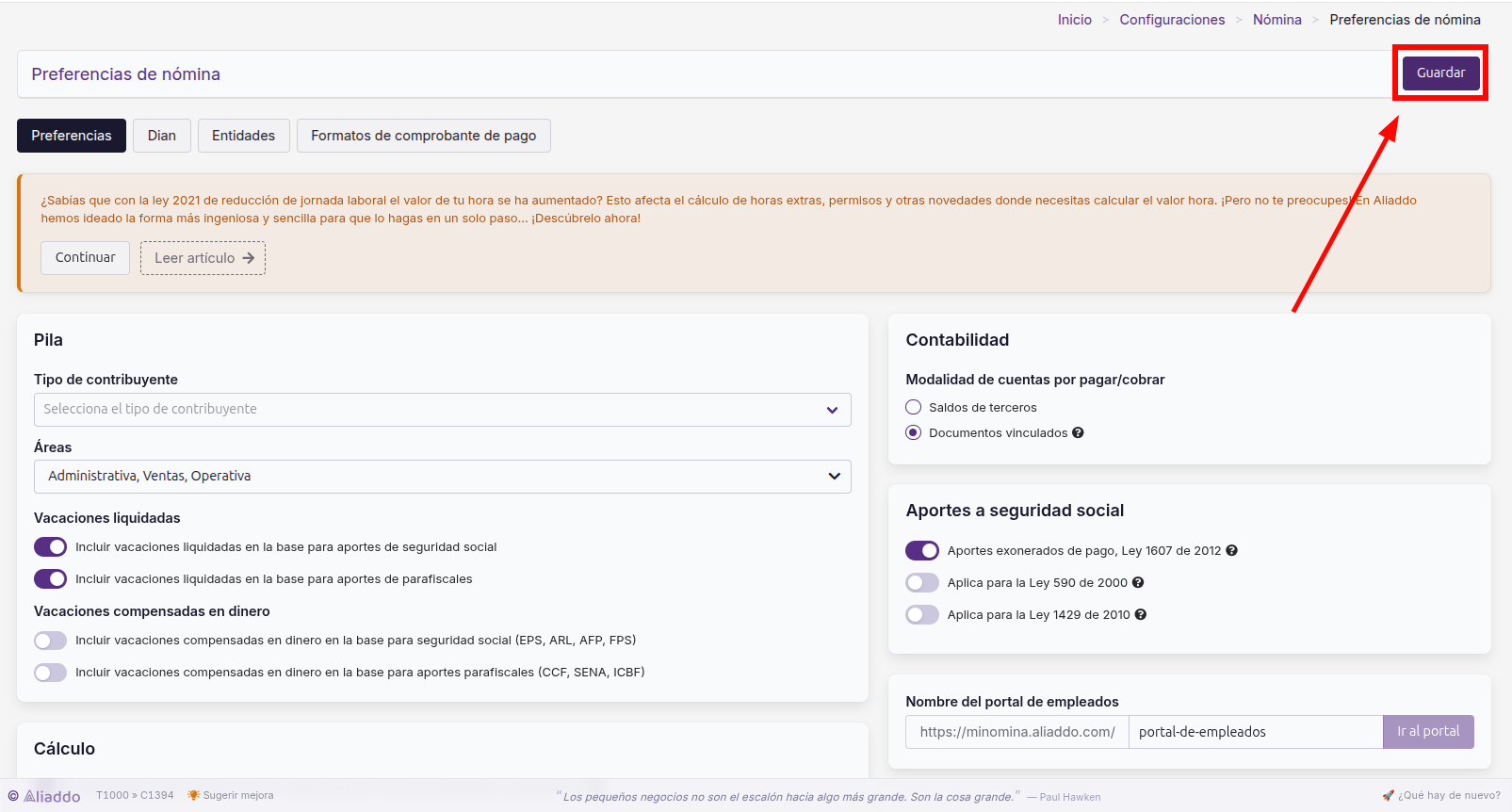Open help icon for Ley 1429 de 2010
Image resolution: width=1512 pixels, height=812 pixels.
click(x=1141, y=615)
